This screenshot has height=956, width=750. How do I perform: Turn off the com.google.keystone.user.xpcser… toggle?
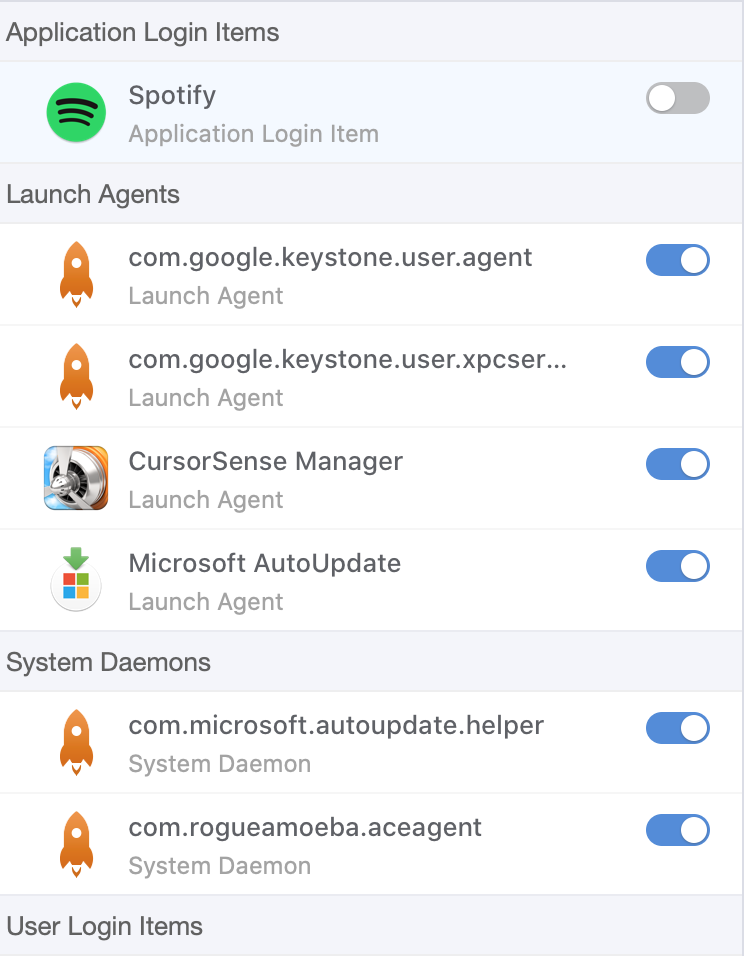point(677,362)
